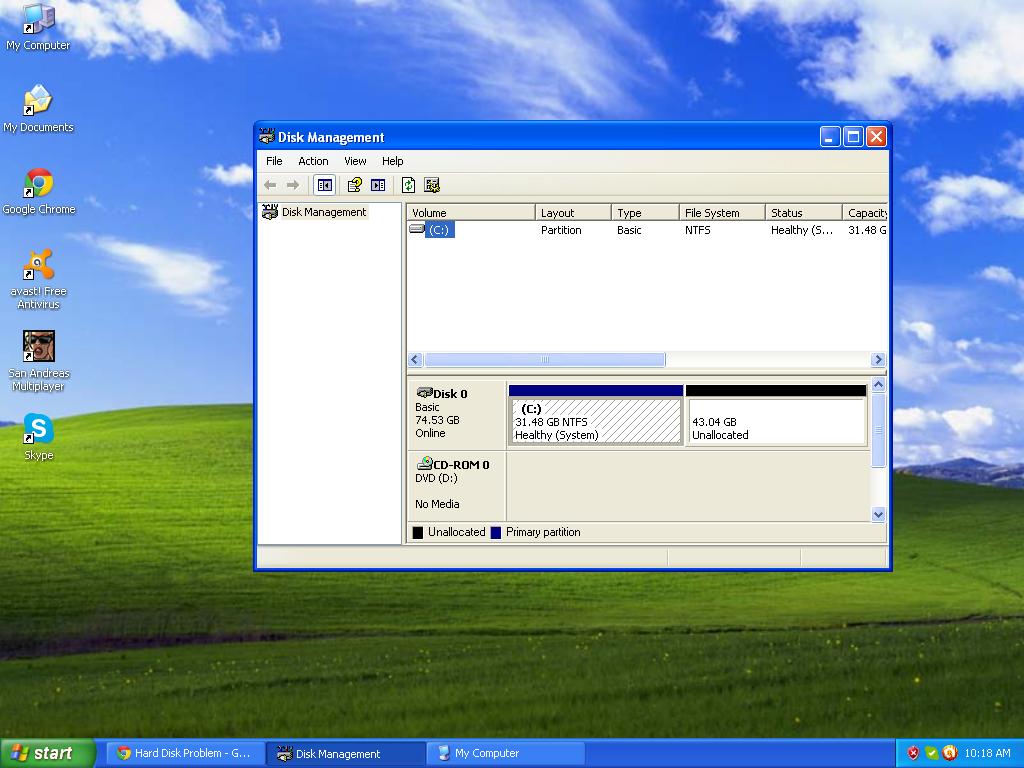Click the Refresh toolbar icon with green arrows
The width and height of the screenshot is (1024, 768).
point(408,185)
